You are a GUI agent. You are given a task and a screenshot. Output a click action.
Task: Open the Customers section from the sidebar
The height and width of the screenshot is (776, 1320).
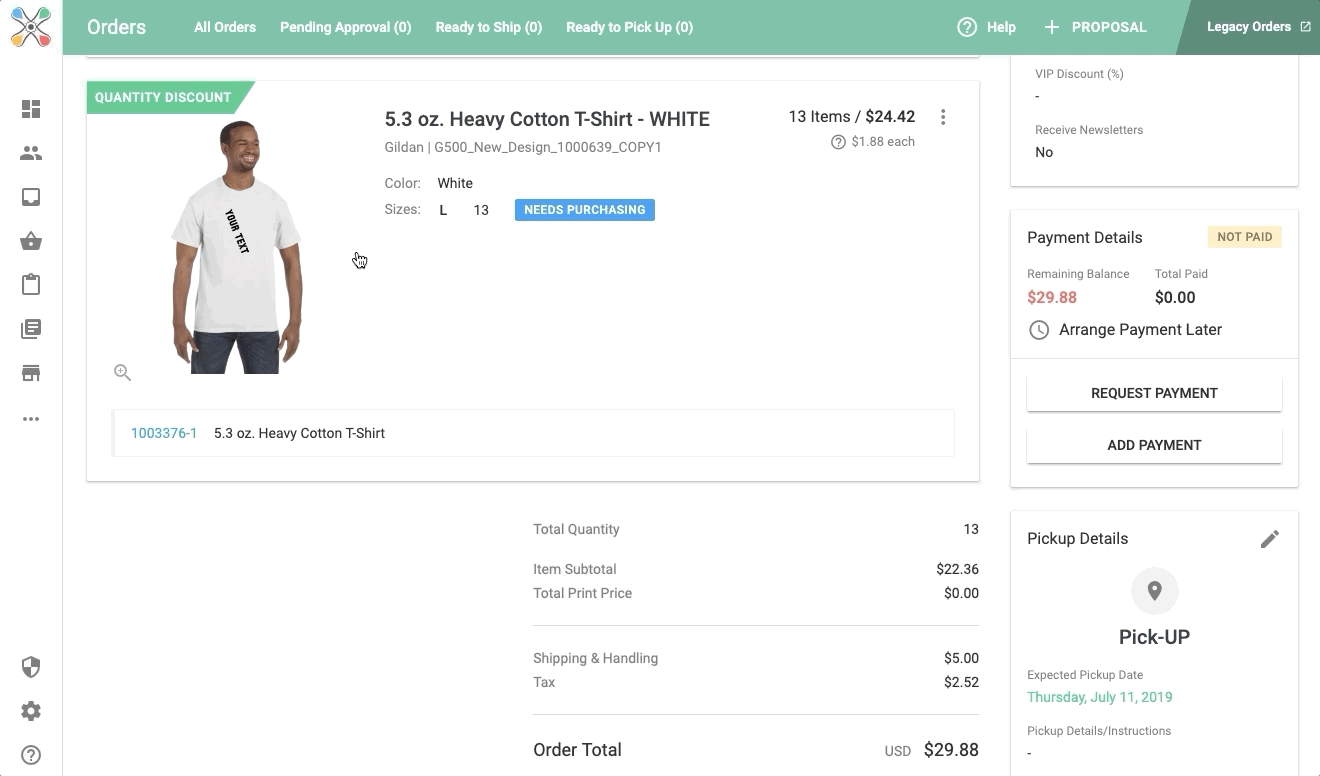click(31, 153)
